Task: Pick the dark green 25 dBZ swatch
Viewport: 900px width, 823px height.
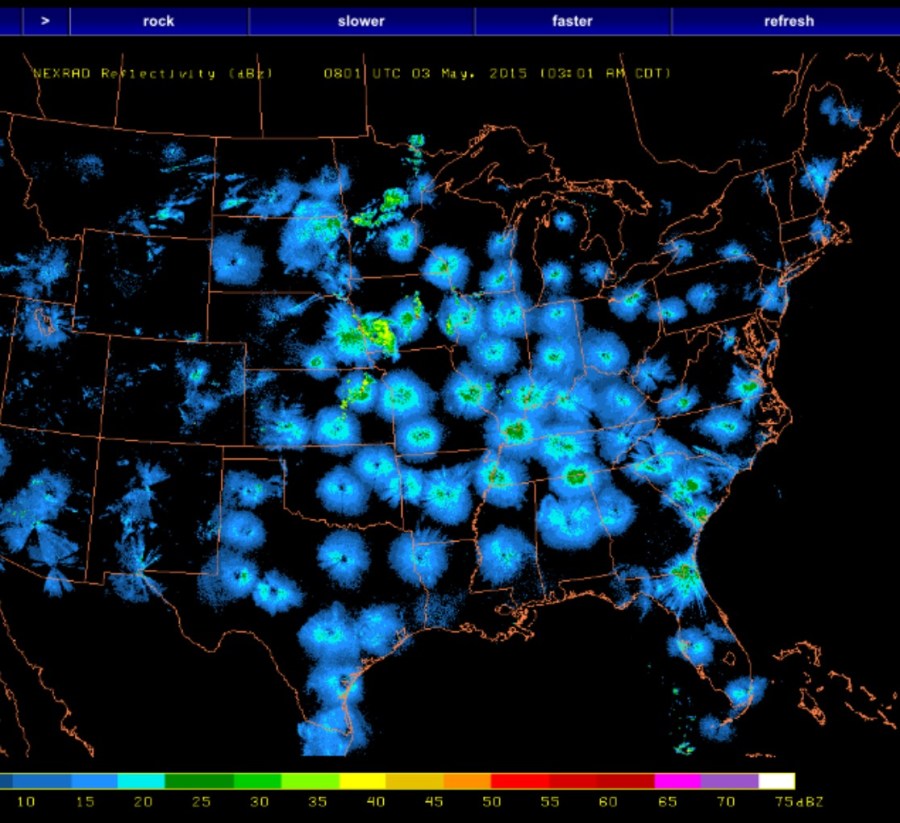Action: (193, 781)
